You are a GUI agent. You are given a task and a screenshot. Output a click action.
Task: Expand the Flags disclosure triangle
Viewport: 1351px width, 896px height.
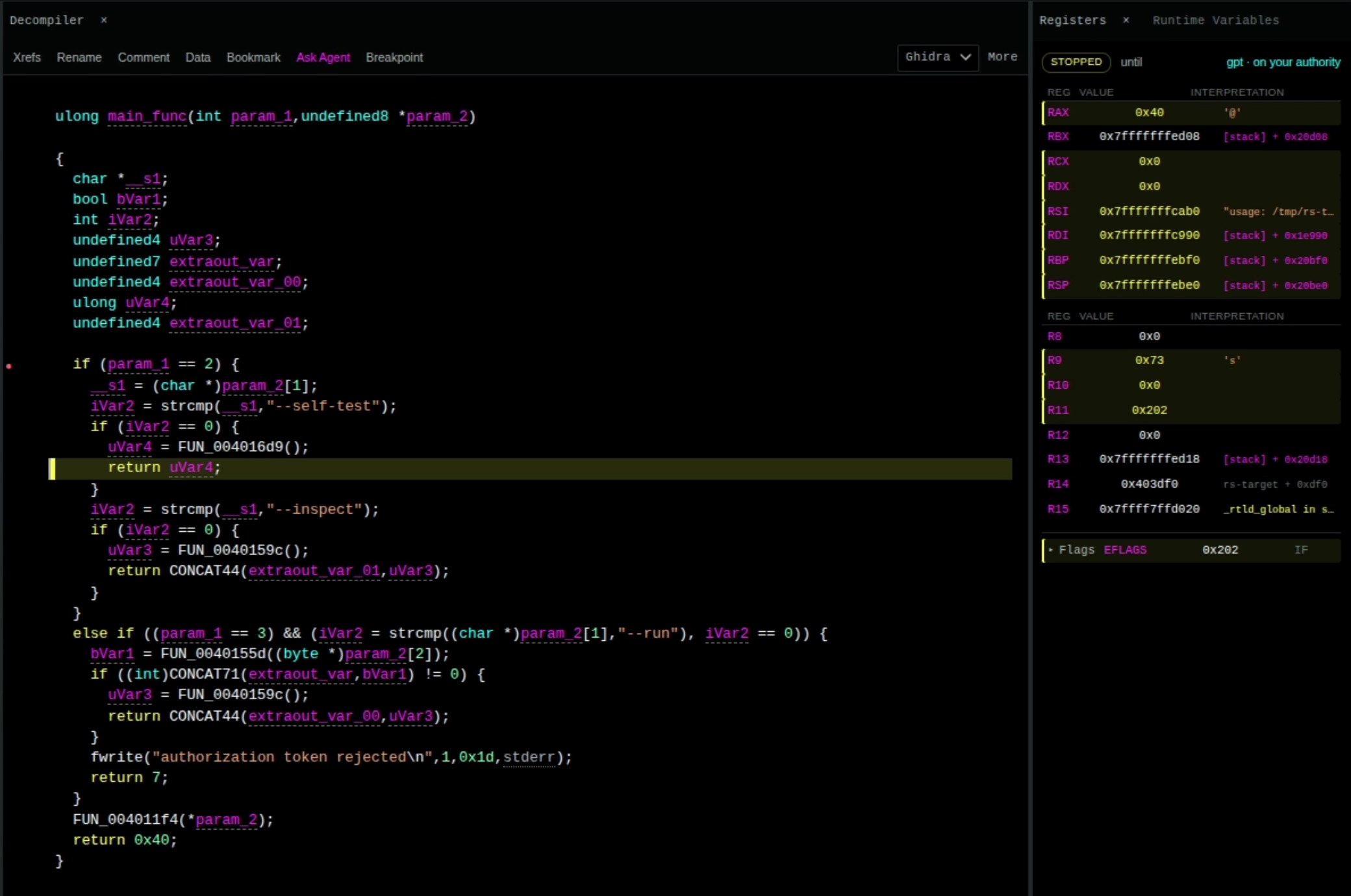coord(1050,550)
